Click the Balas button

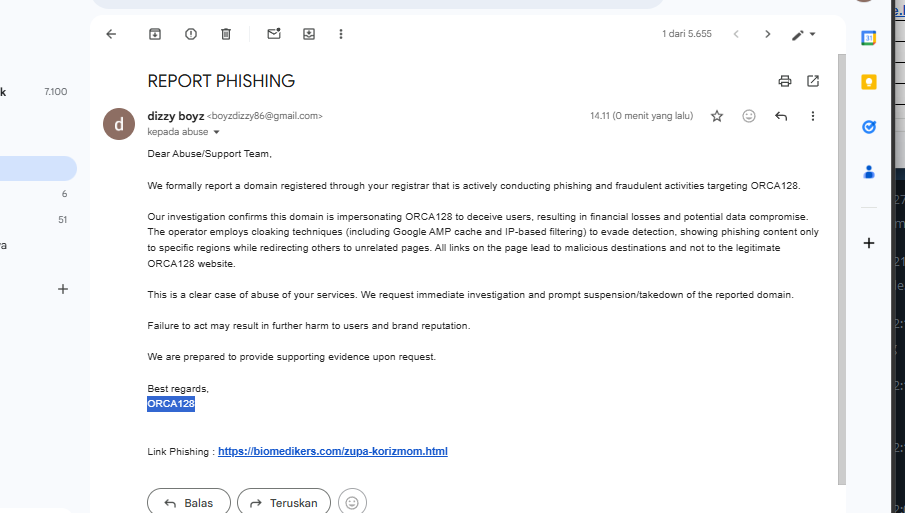189,502
